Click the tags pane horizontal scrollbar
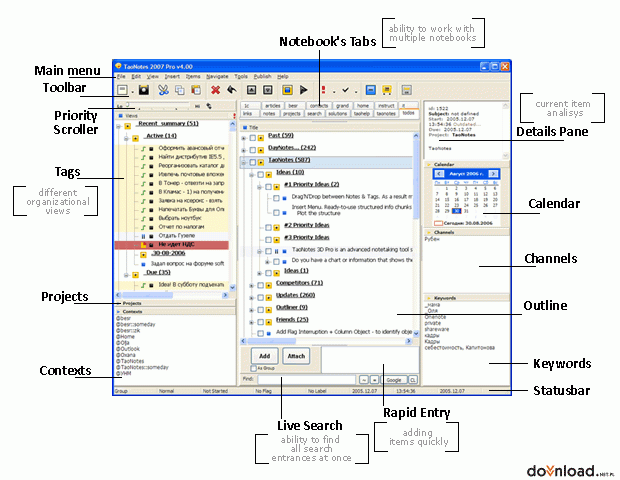 172,295
